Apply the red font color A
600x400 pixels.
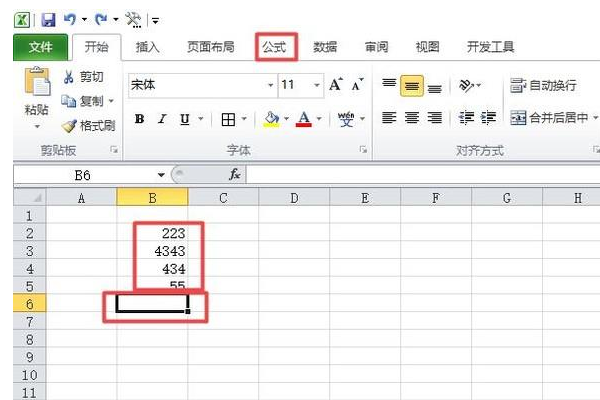pos(304,119)
